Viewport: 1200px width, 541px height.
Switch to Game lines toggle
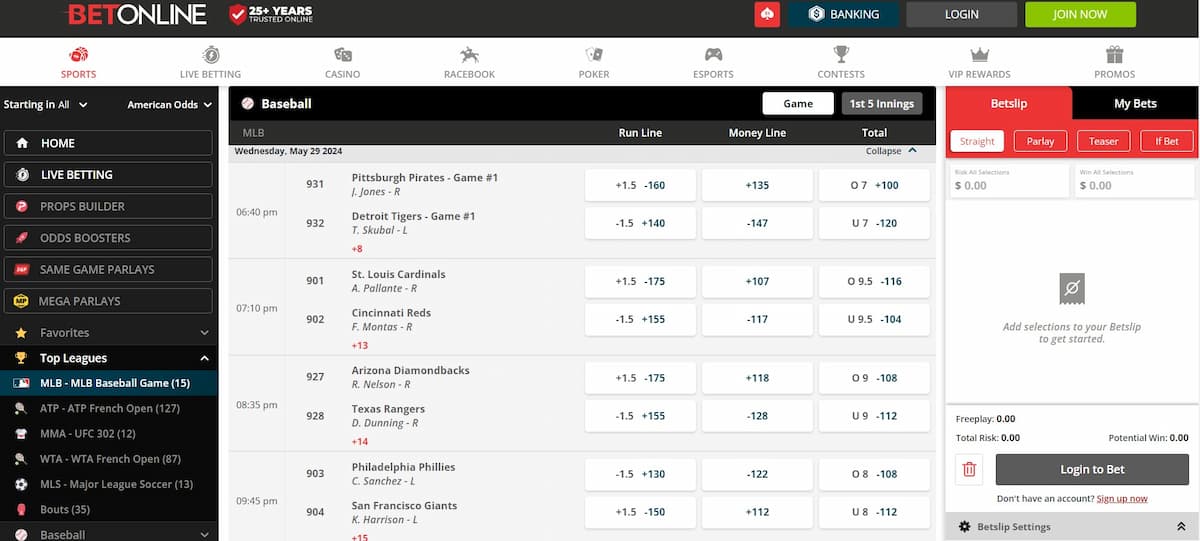pos(798,103)
